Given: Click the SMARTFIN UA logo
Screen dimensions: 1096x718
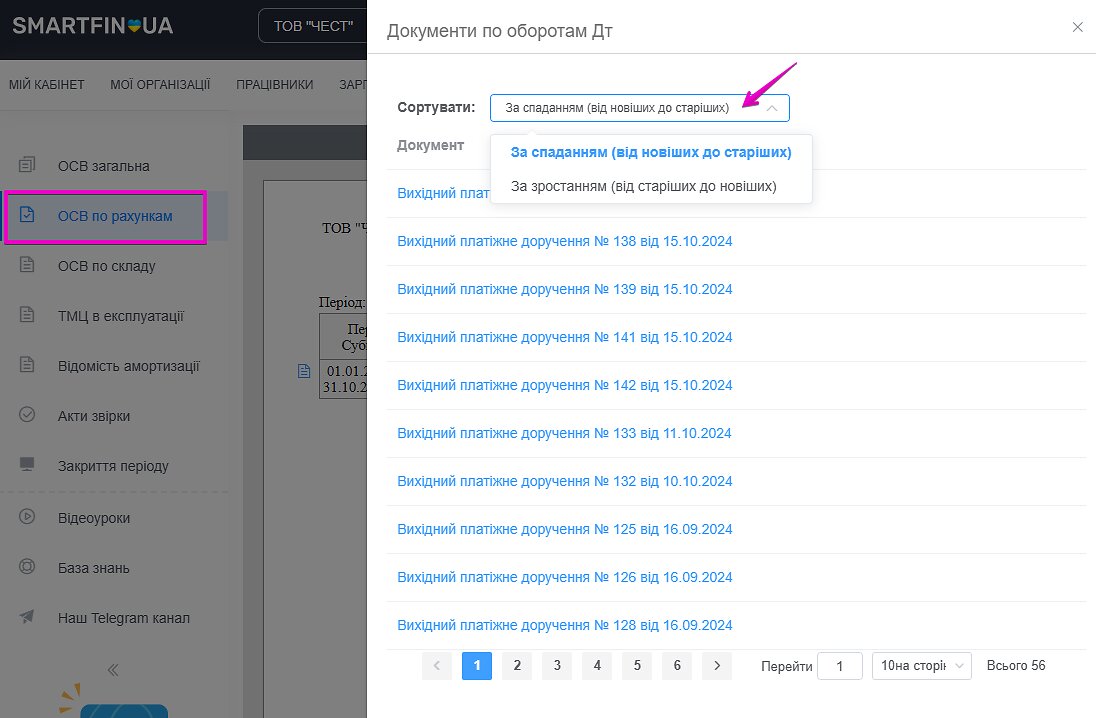Looking at the screenshot, I should click(x=93, y=26).
